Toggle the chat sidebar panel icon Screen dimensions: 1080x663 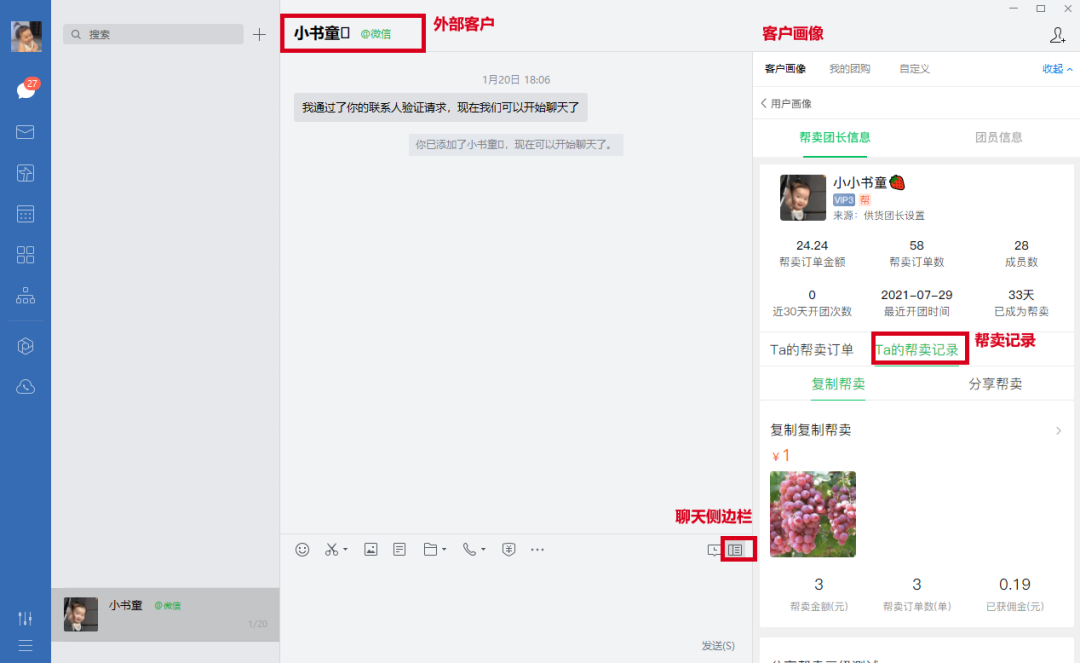736,549
